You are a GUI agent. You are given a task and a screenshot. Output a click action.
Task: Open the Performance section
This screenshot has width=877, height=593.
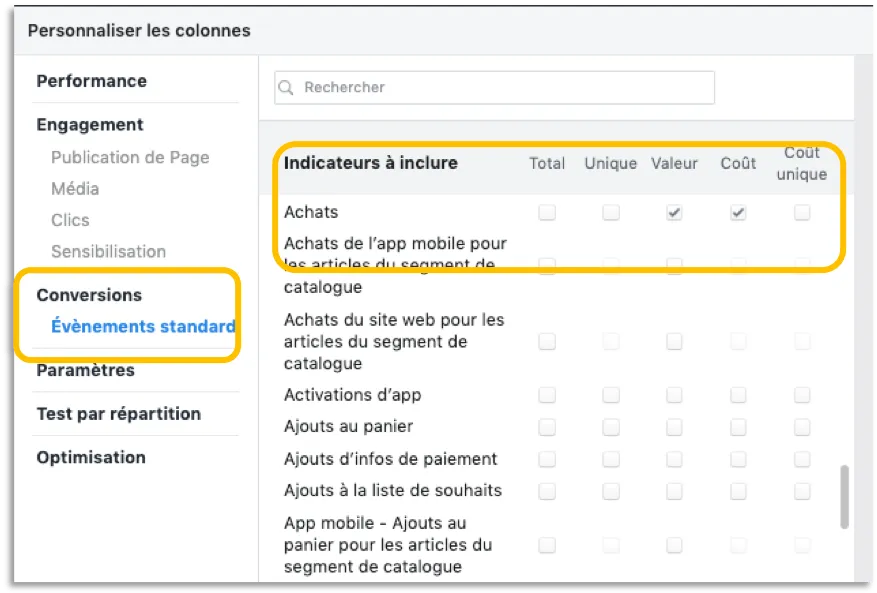[x=92, y=81]
